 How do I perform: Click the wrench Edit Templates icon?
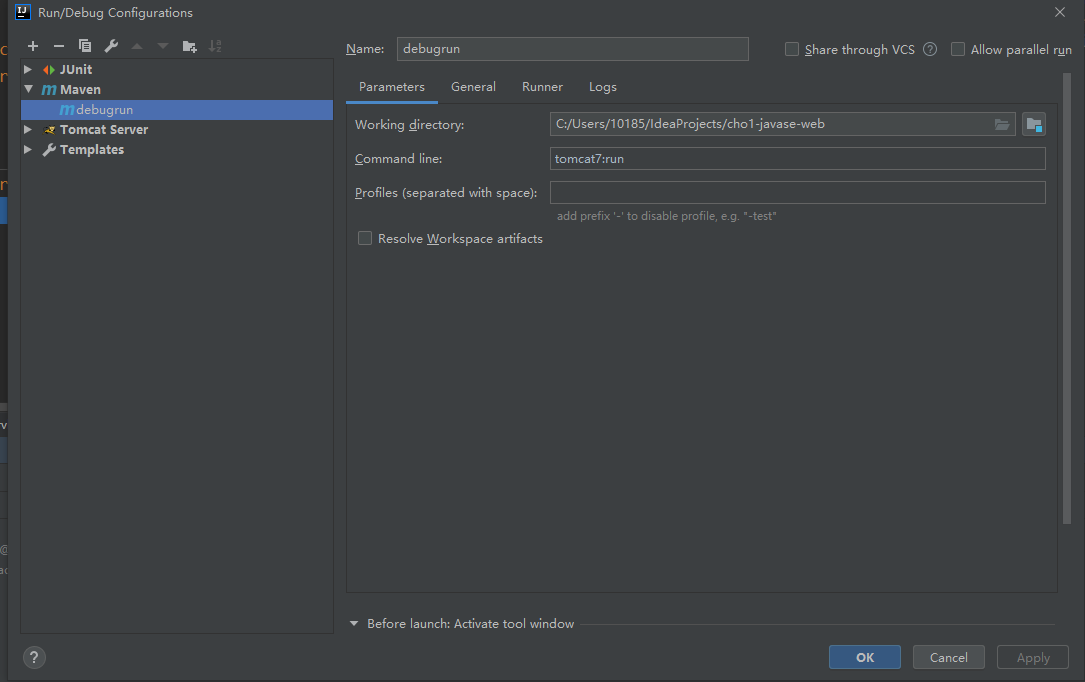click(111, 46)
